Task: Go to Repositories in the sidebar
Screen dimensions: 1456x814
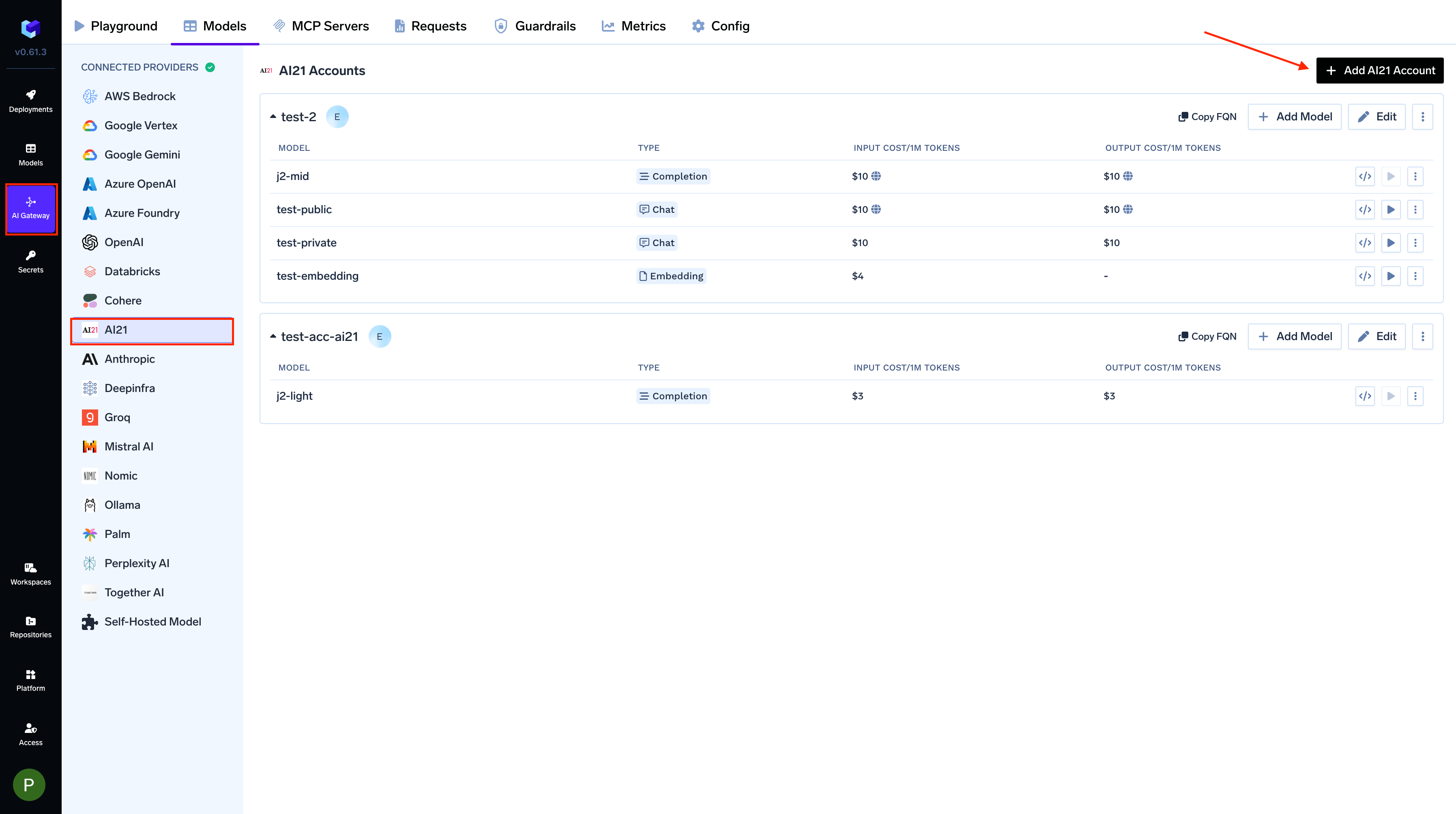Action: pyautogui.click(x=30, y=627)
